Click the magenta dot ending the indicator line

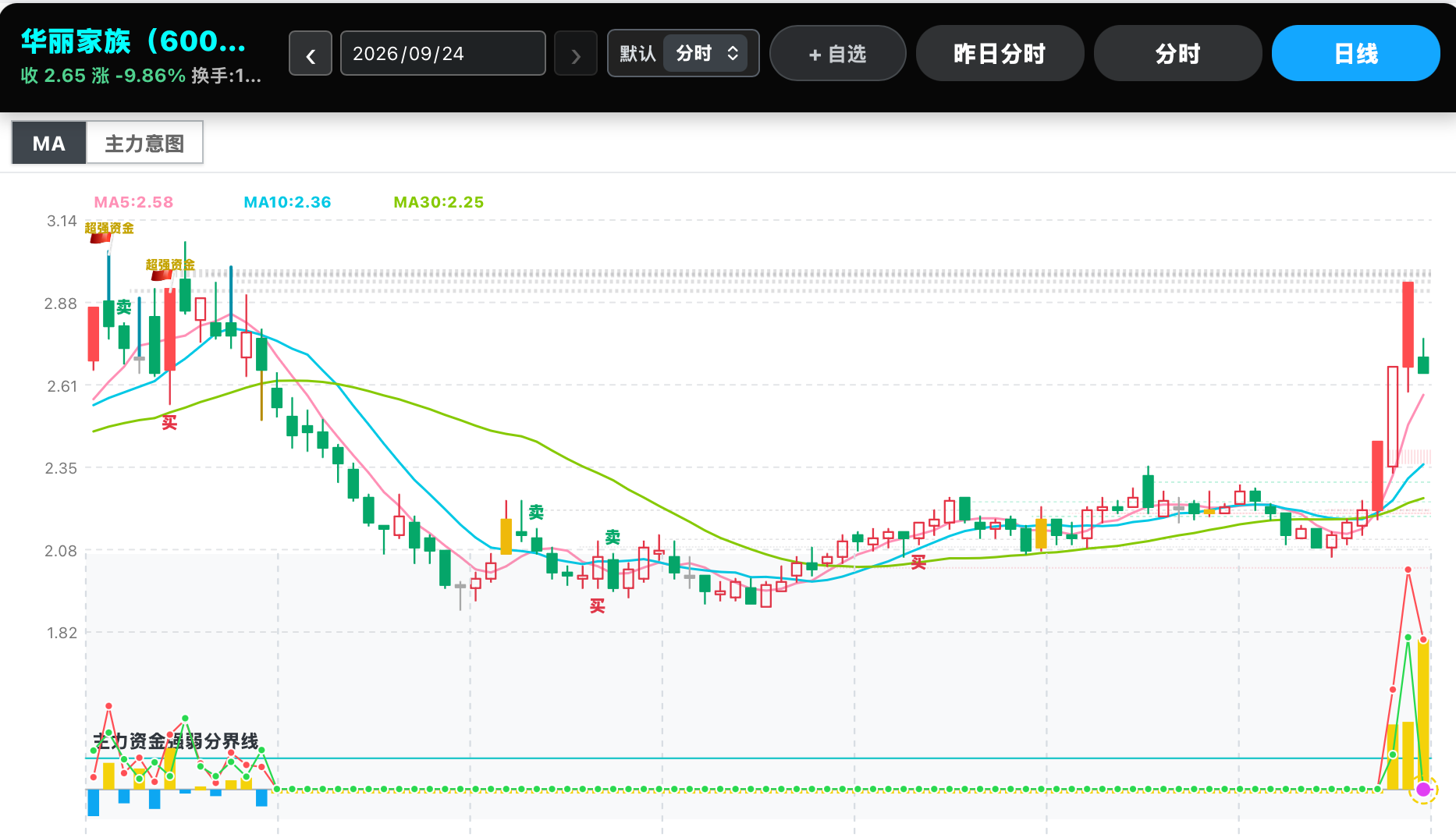pyautogui.click(x=1423, y=790)
